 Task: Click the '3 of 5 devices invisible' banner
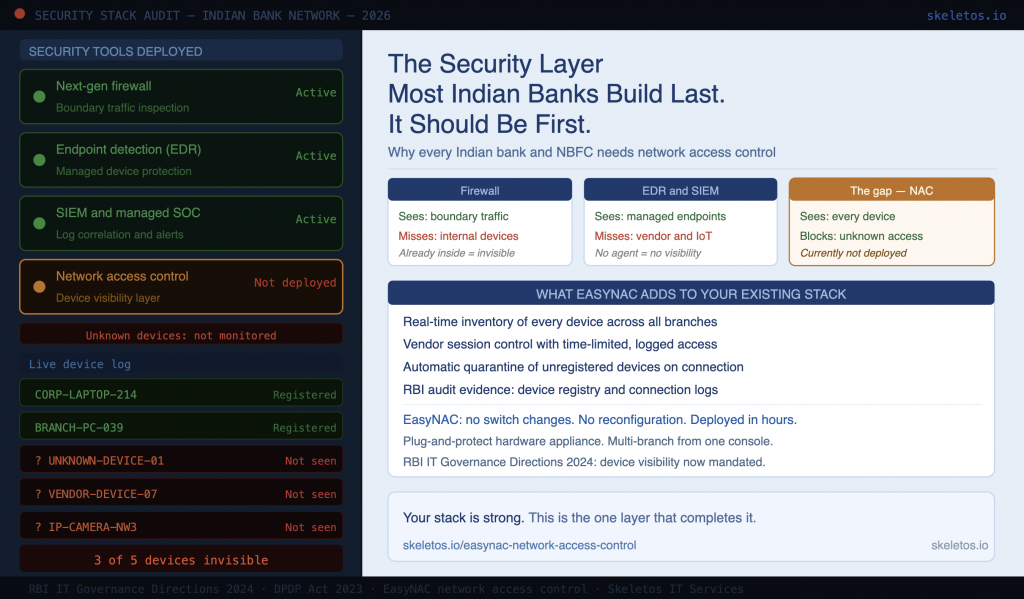181,560
